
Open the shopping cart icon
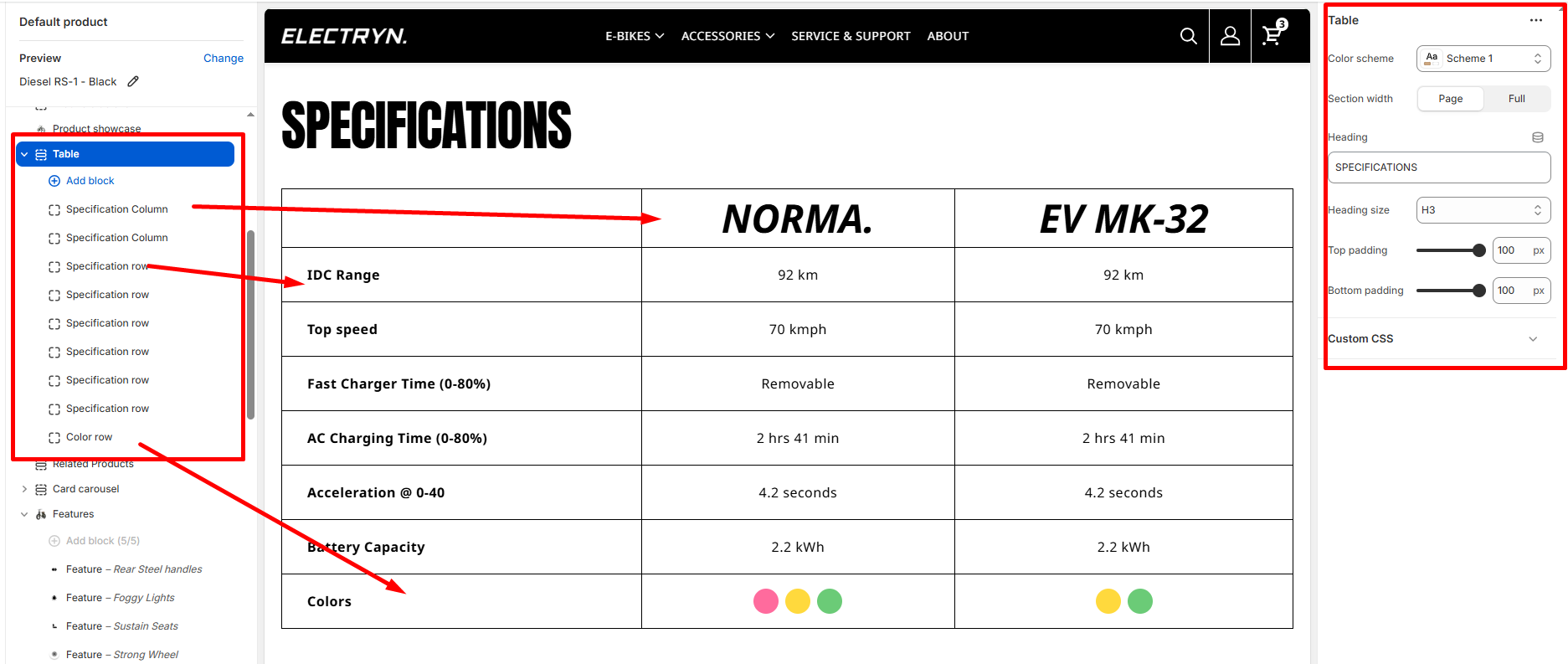pyautogui.click(x=1272, y=36)
